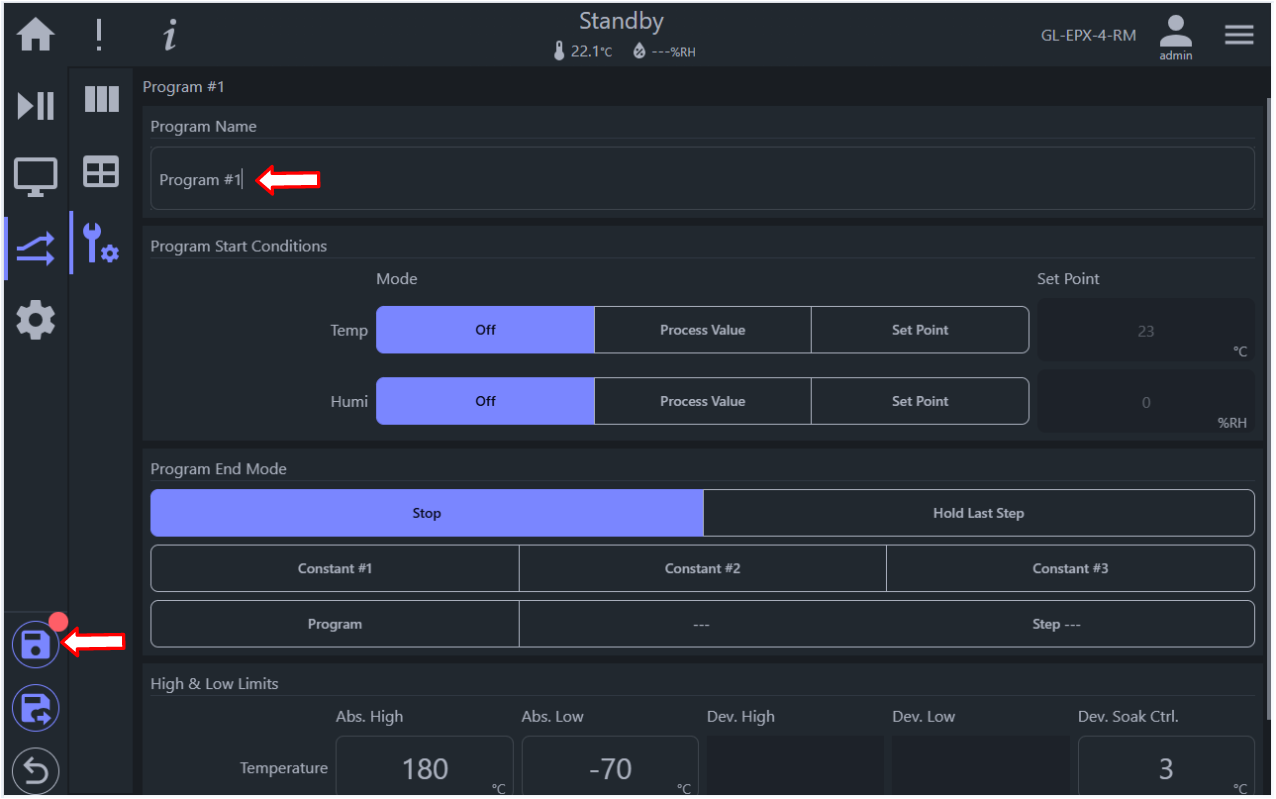Set Humi start mode to Process Value
Screen dimensions: 1276x799
pos(702,401)
